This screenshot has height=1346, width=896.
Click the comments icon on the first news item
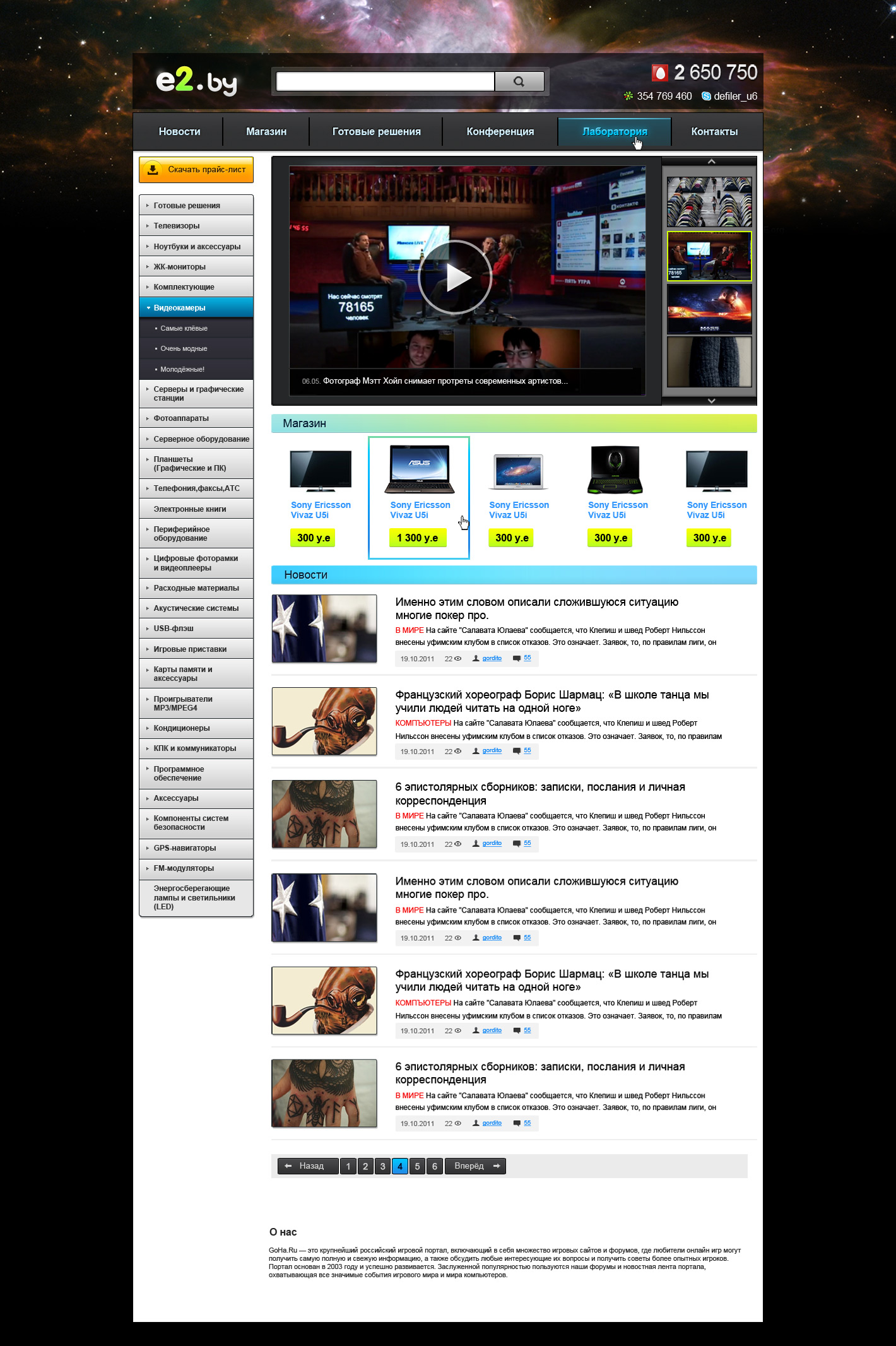[517, 658]
